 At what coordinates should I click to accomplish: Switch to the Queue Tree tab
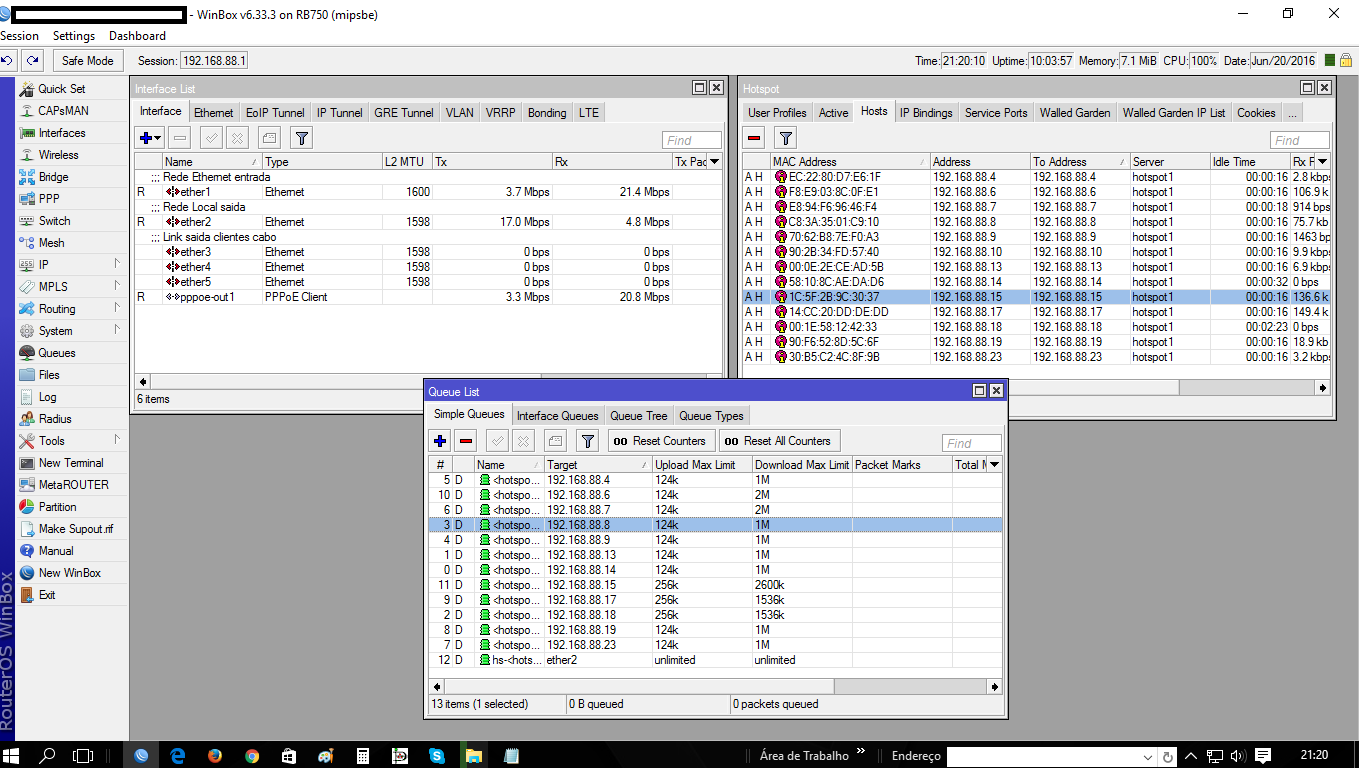(638, 416)
